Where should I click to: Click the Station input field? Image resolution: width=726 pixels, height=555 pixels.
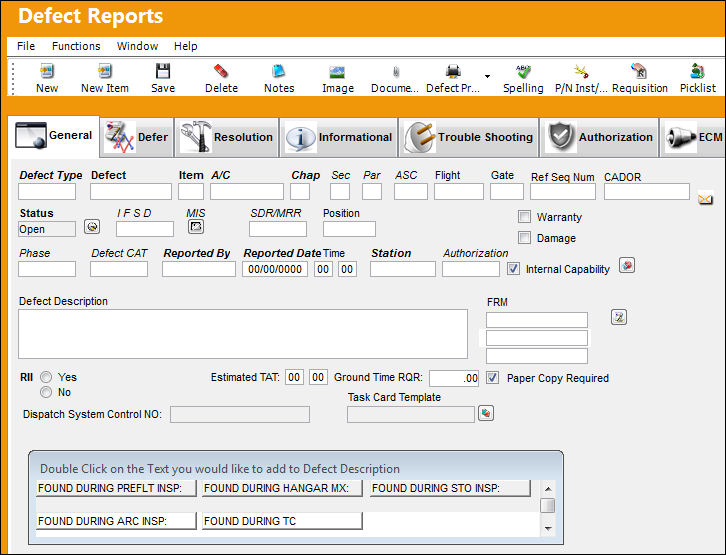pos(402,269)
